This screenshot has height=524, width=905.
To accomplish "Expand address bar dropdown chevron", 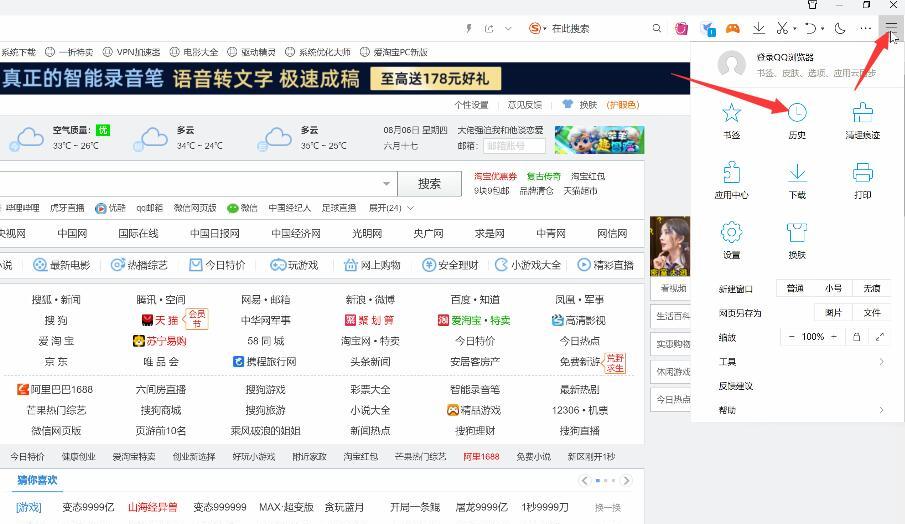I will [x=508, y=28].
